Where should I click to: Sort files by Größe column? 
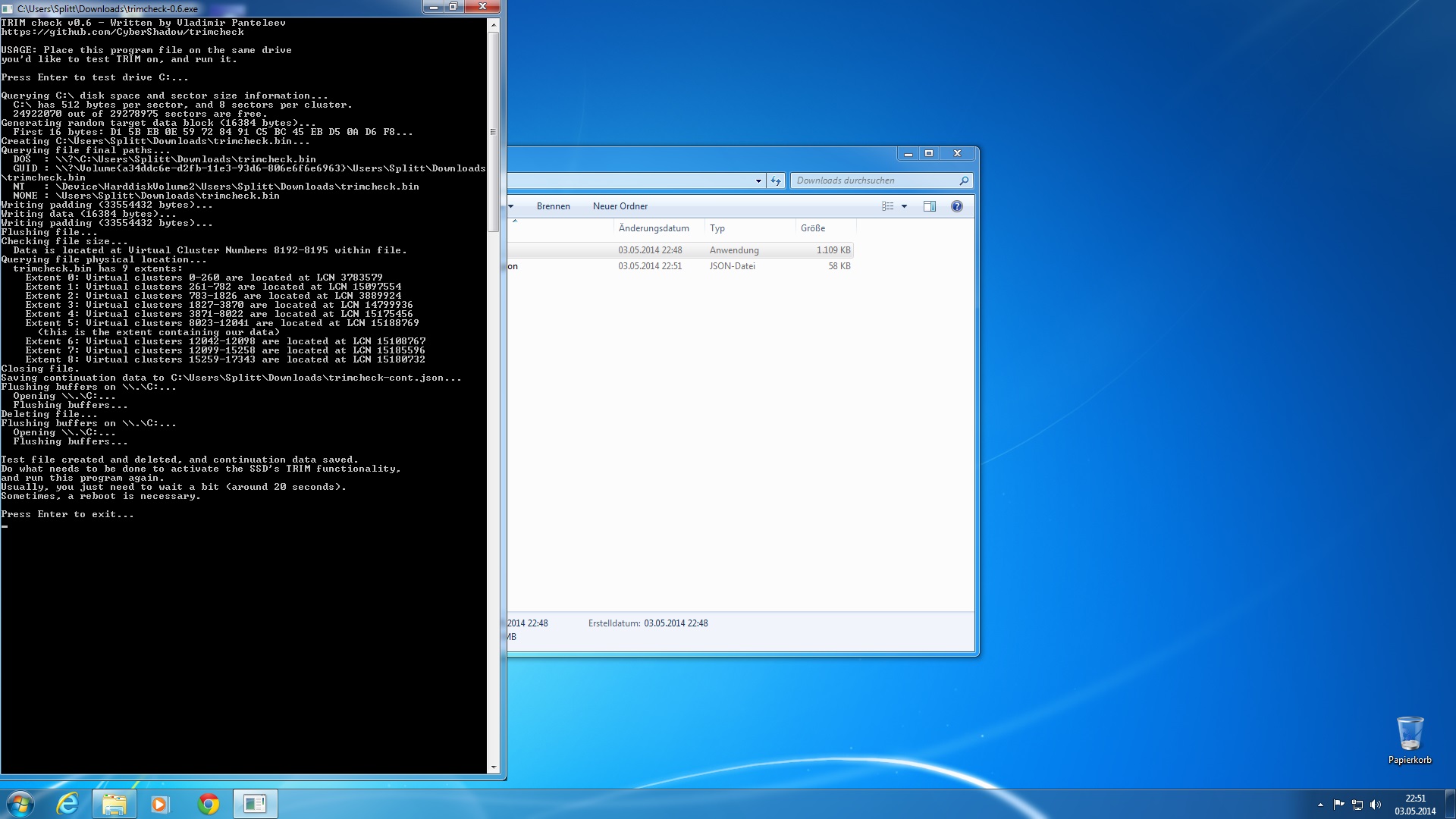pos(813,228)
